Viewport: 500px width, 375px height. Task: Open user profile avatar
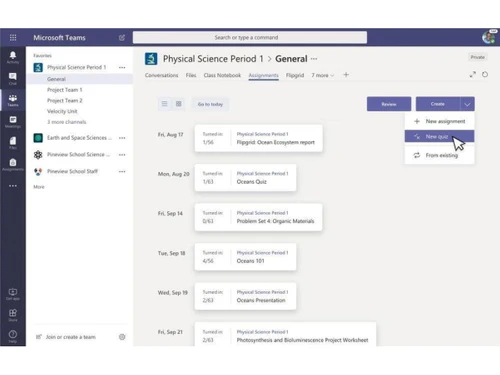(489, 37)
